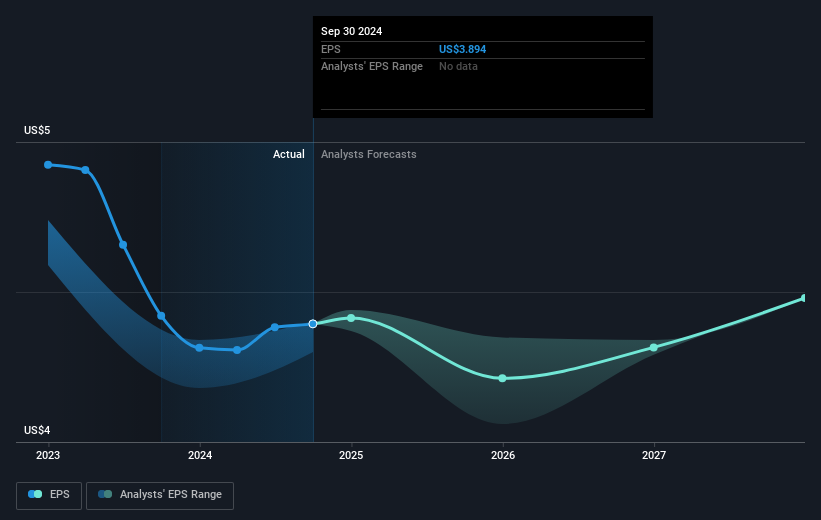Click the 'No data' analysts range value

point(458,67)
